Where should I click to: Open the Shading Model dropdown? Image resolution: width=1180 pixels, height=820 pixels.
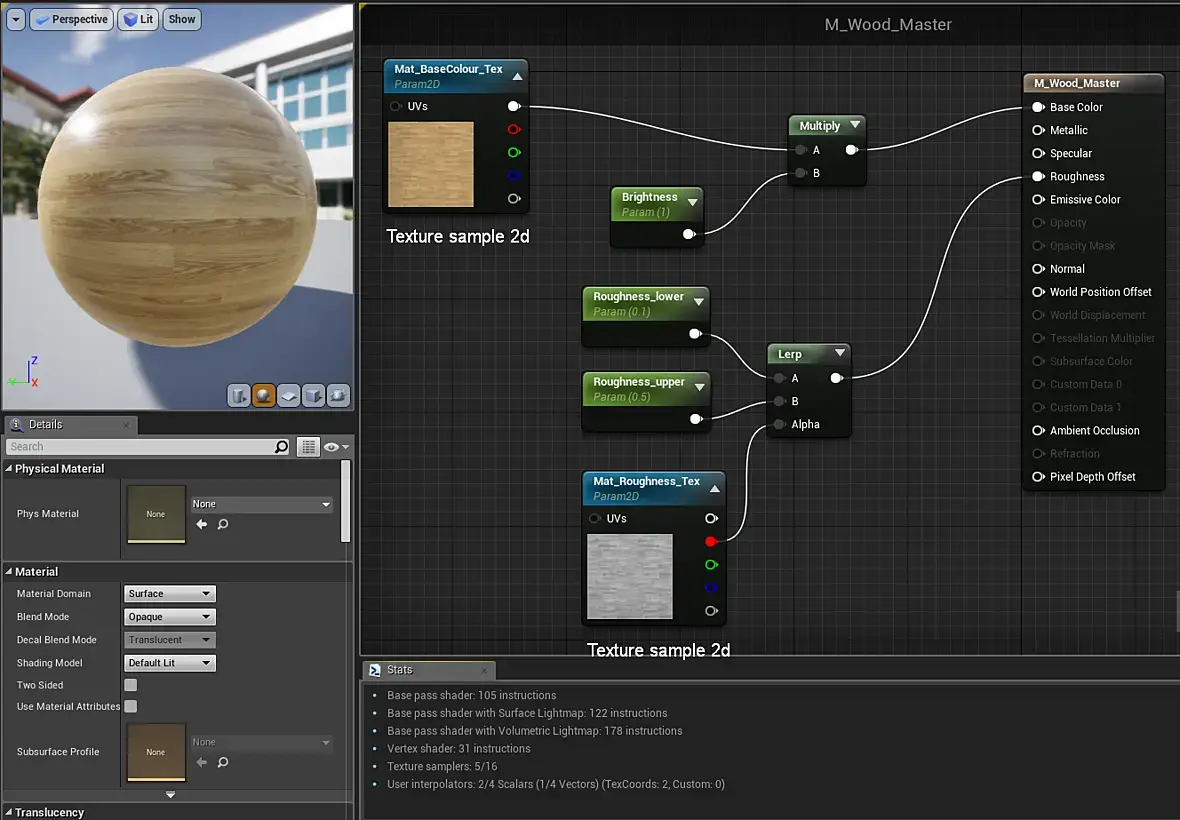[x=170, y=663]
